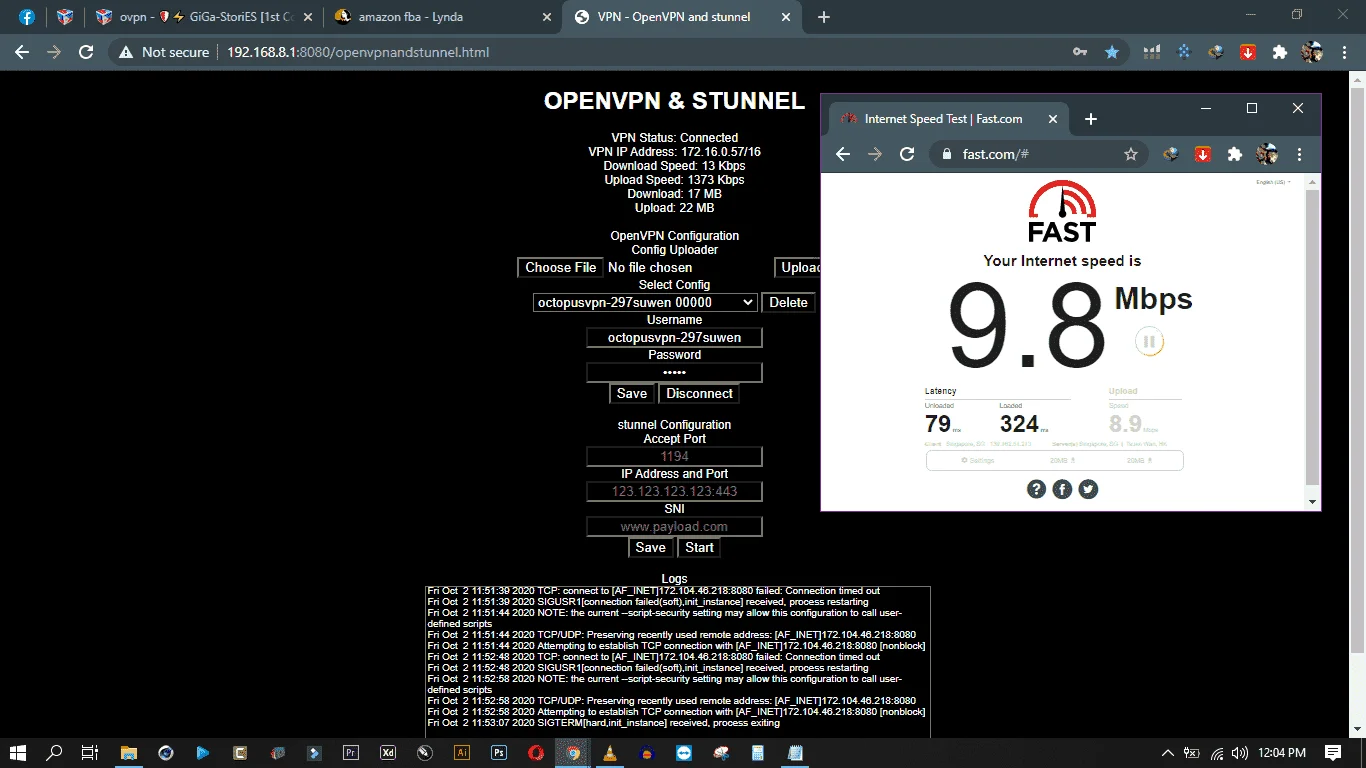
Task: Open Opera browser from taskbar
Action: click(x=536, y=753)
